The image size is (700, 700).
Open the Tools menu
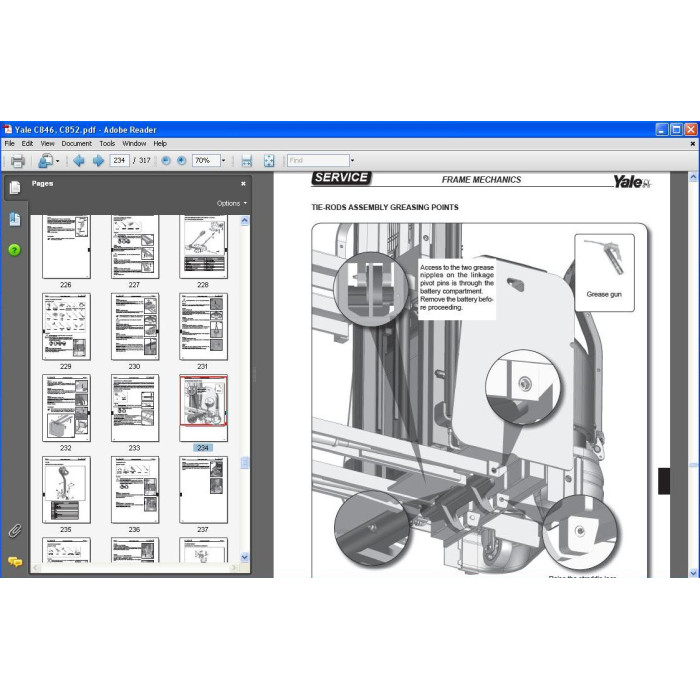(x=107, y=143)
